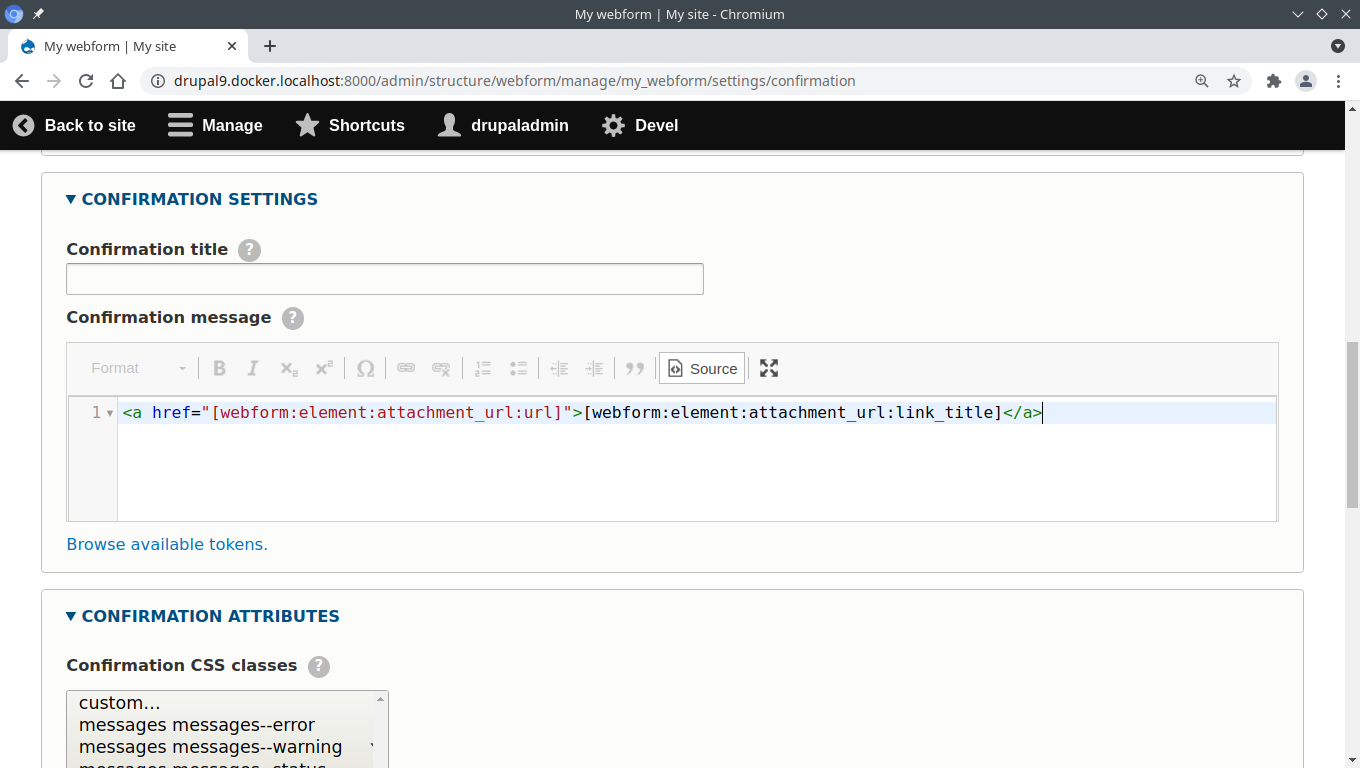Click Back to site in admin toolbar
The width and height of the screenshot is (1360, 768).
click(74, 125)
